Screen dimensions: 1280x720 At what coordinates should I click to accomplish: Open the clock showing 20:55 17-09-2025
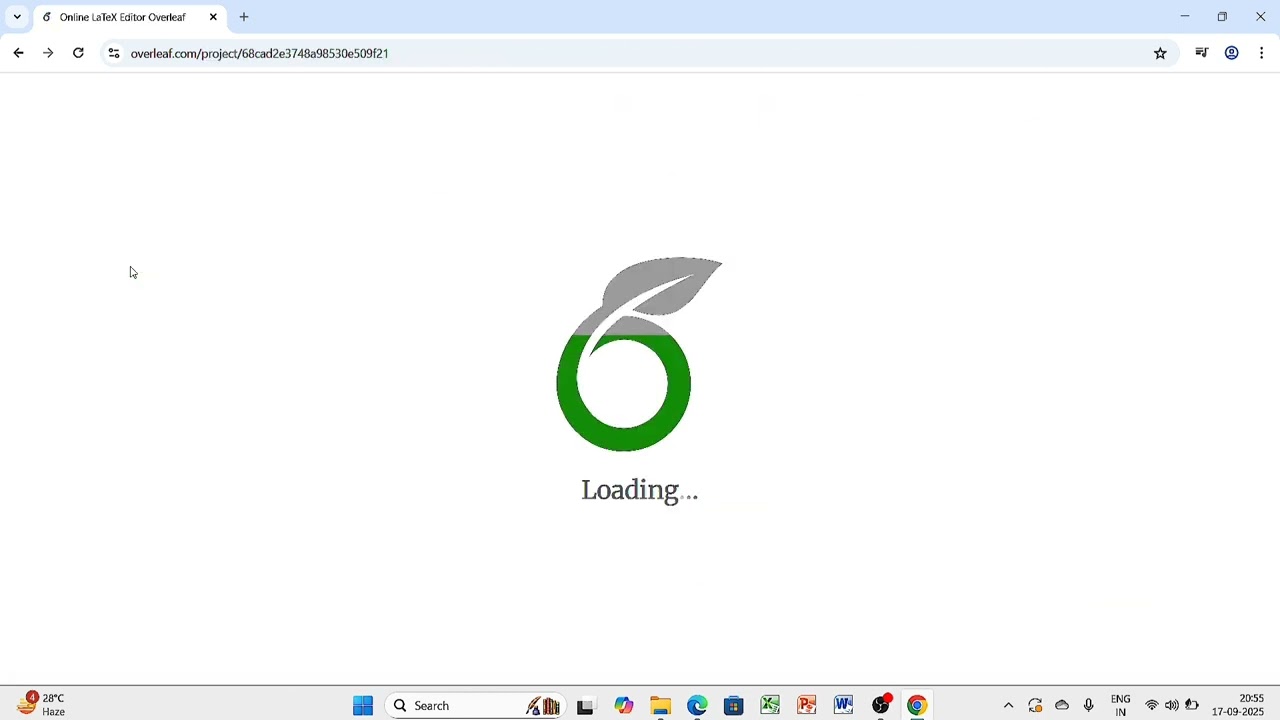[x=1238, y=705]
